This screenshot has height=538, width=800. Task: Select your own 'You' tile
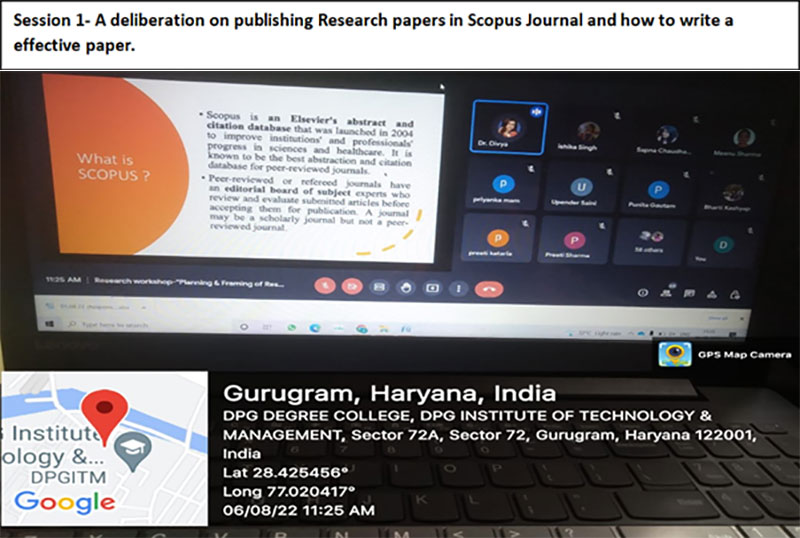coord(722,246)
